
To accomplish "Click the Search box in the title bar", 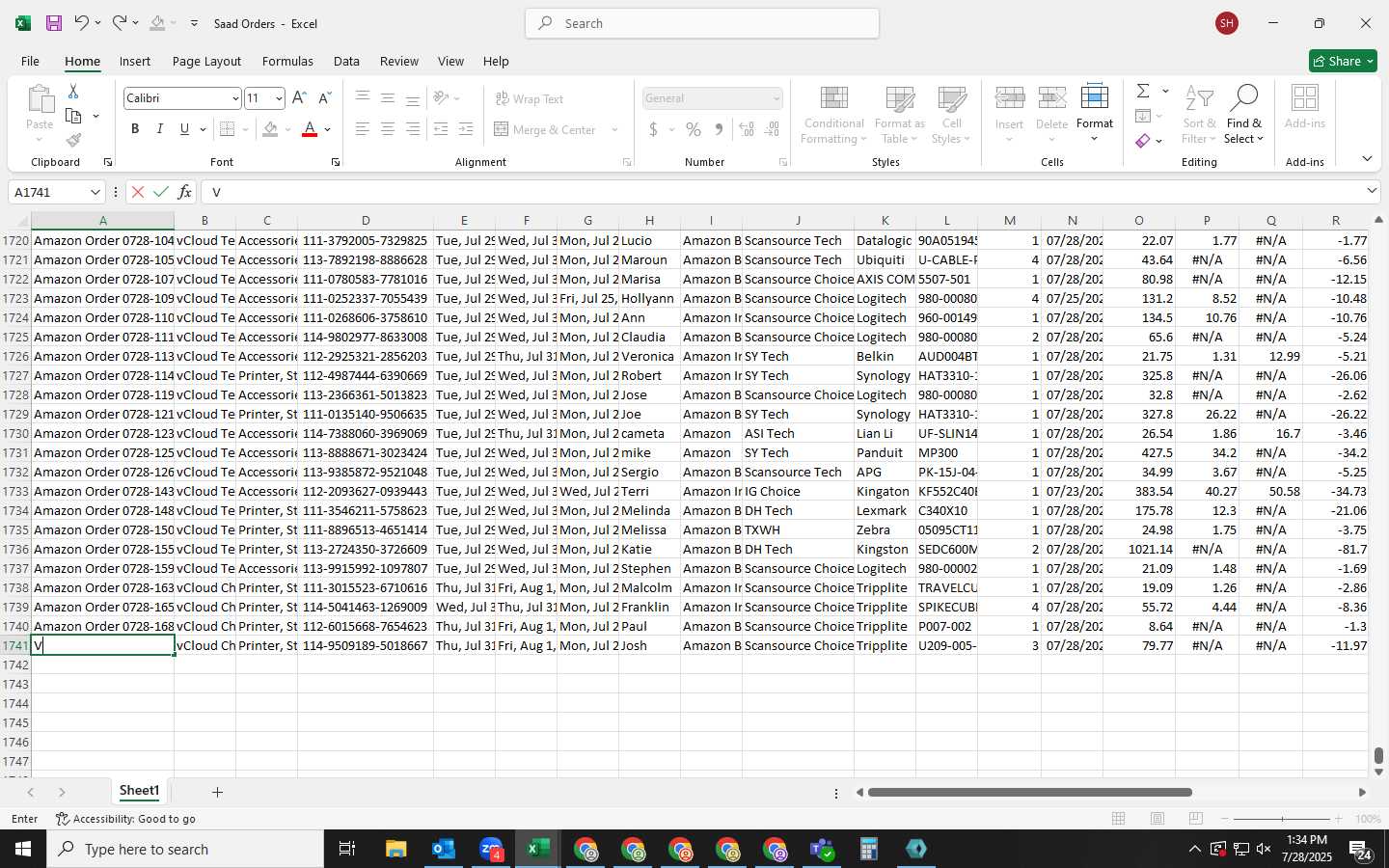I will pyautogui.click(x=702, y=23).
